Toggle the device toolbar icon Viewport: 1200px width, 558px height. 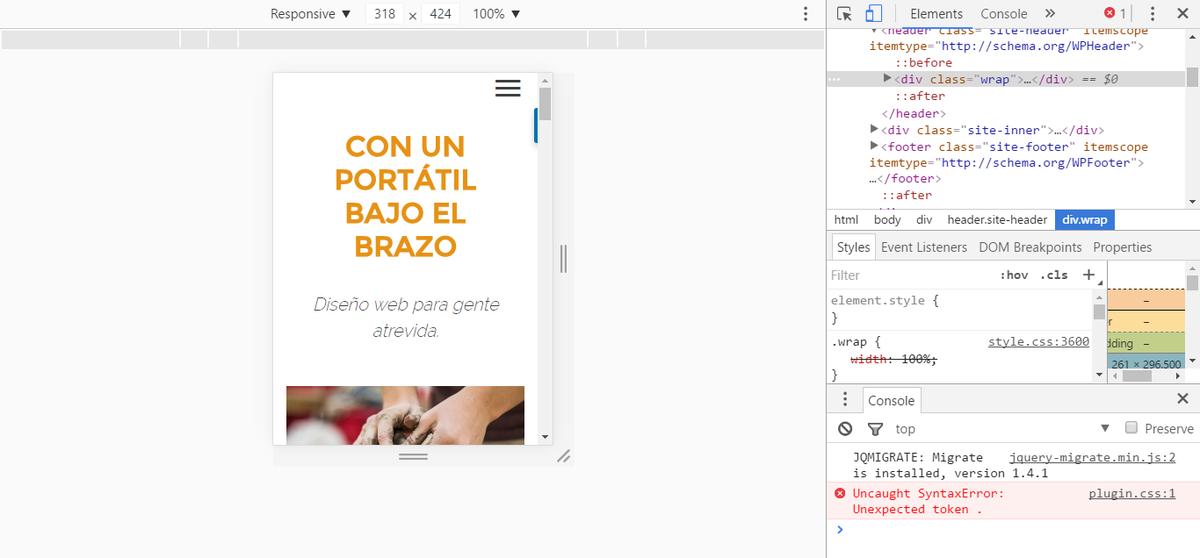pos(873,14)
